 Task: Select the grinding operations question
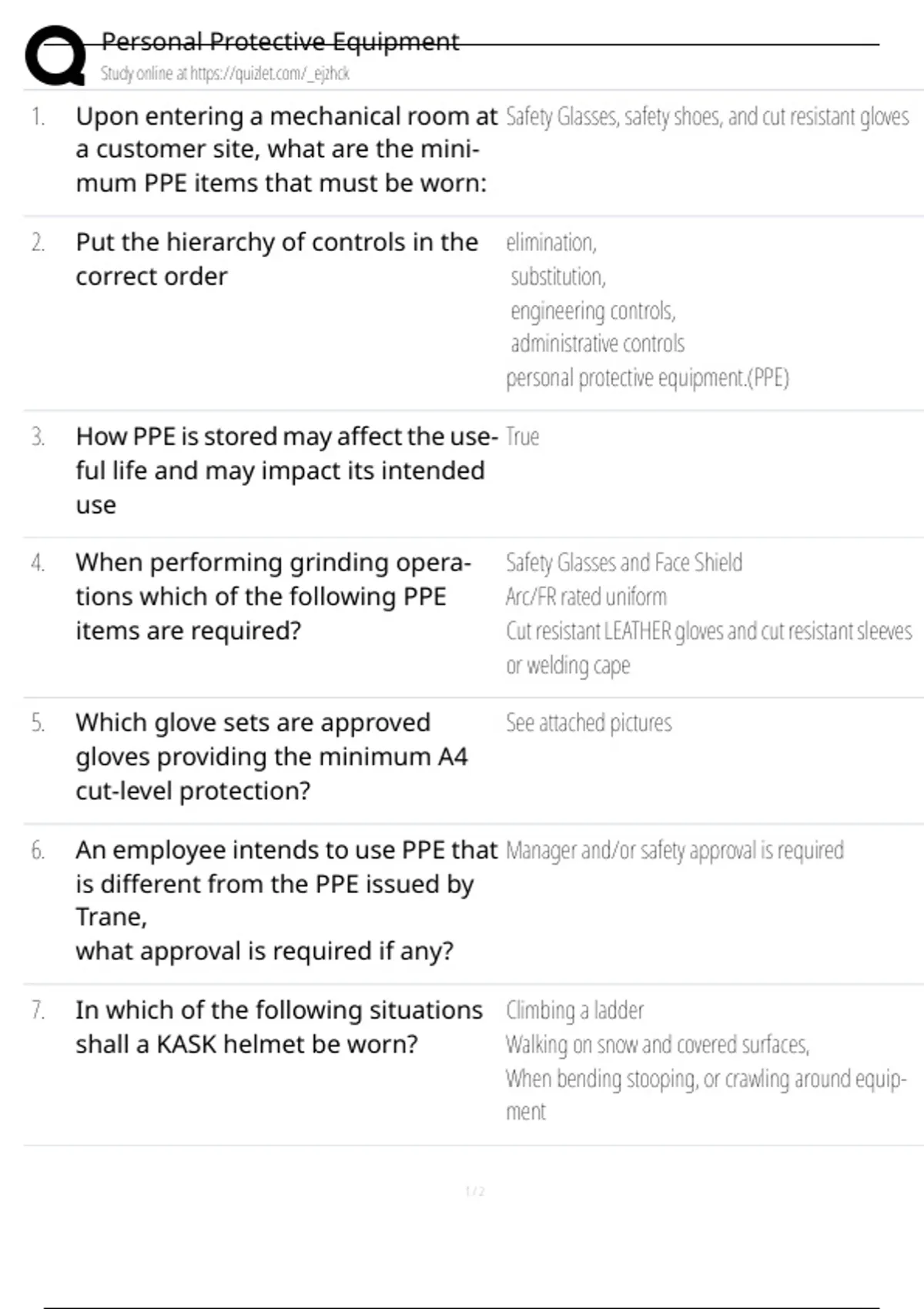click(273, 596)
